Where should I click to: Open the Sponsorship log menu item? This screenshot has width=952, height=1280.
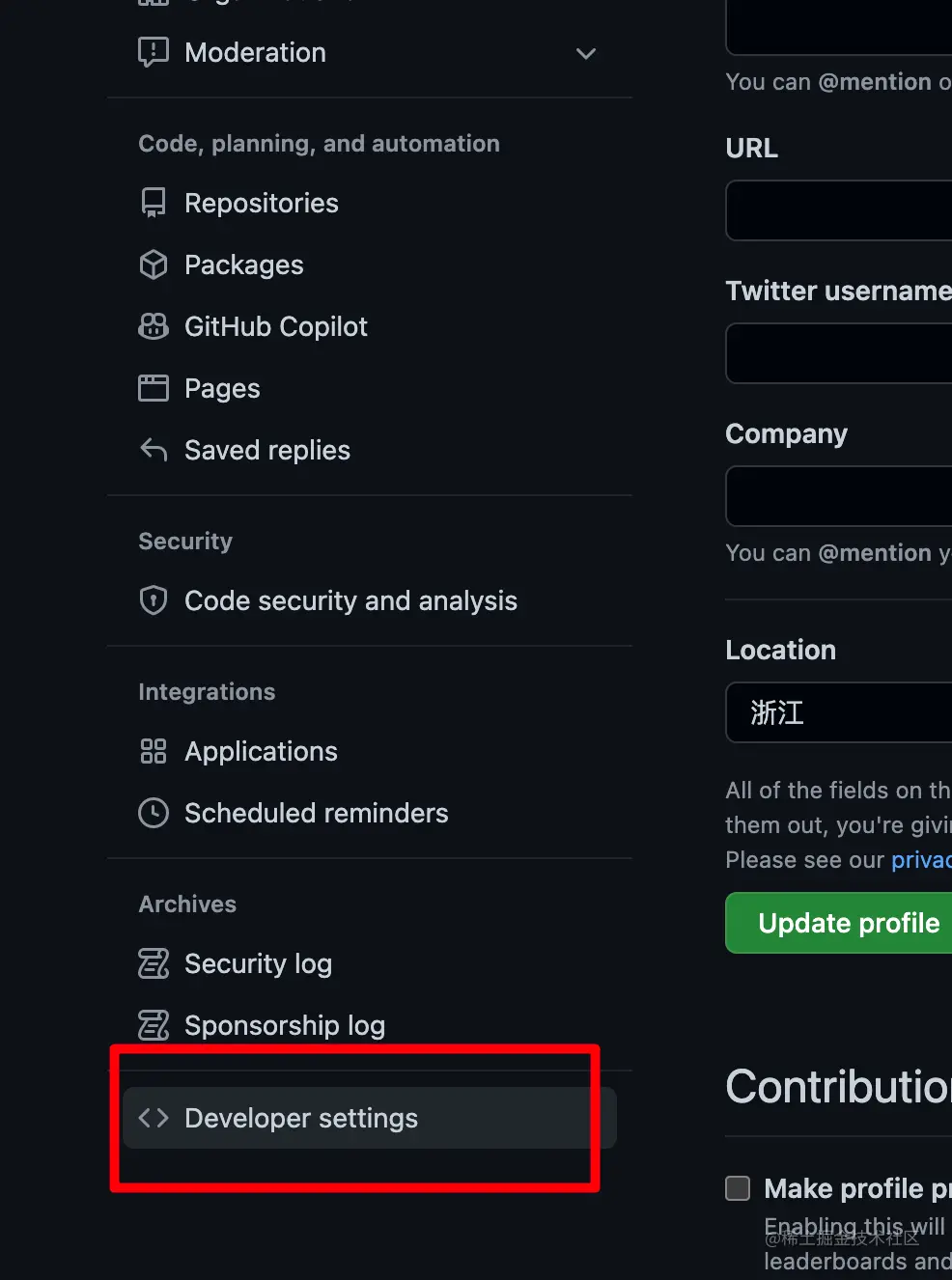(x=284, y=1025)
